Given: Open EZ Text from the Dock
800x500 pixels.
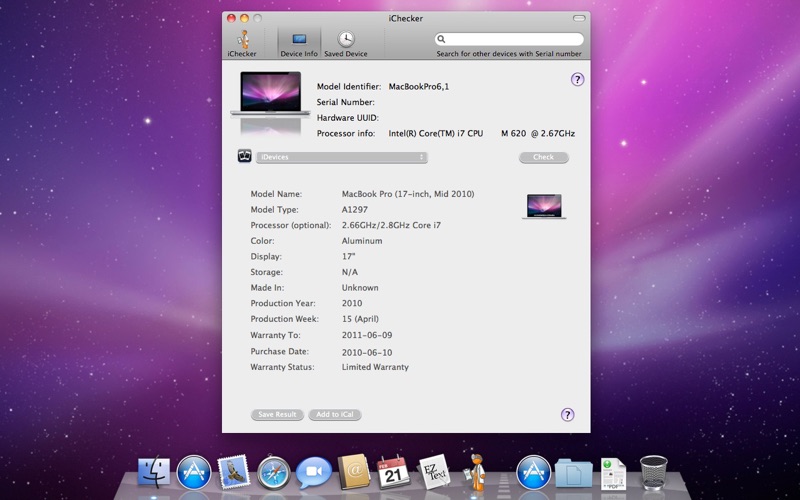Looking at the screenshot, I should point(434,472).
